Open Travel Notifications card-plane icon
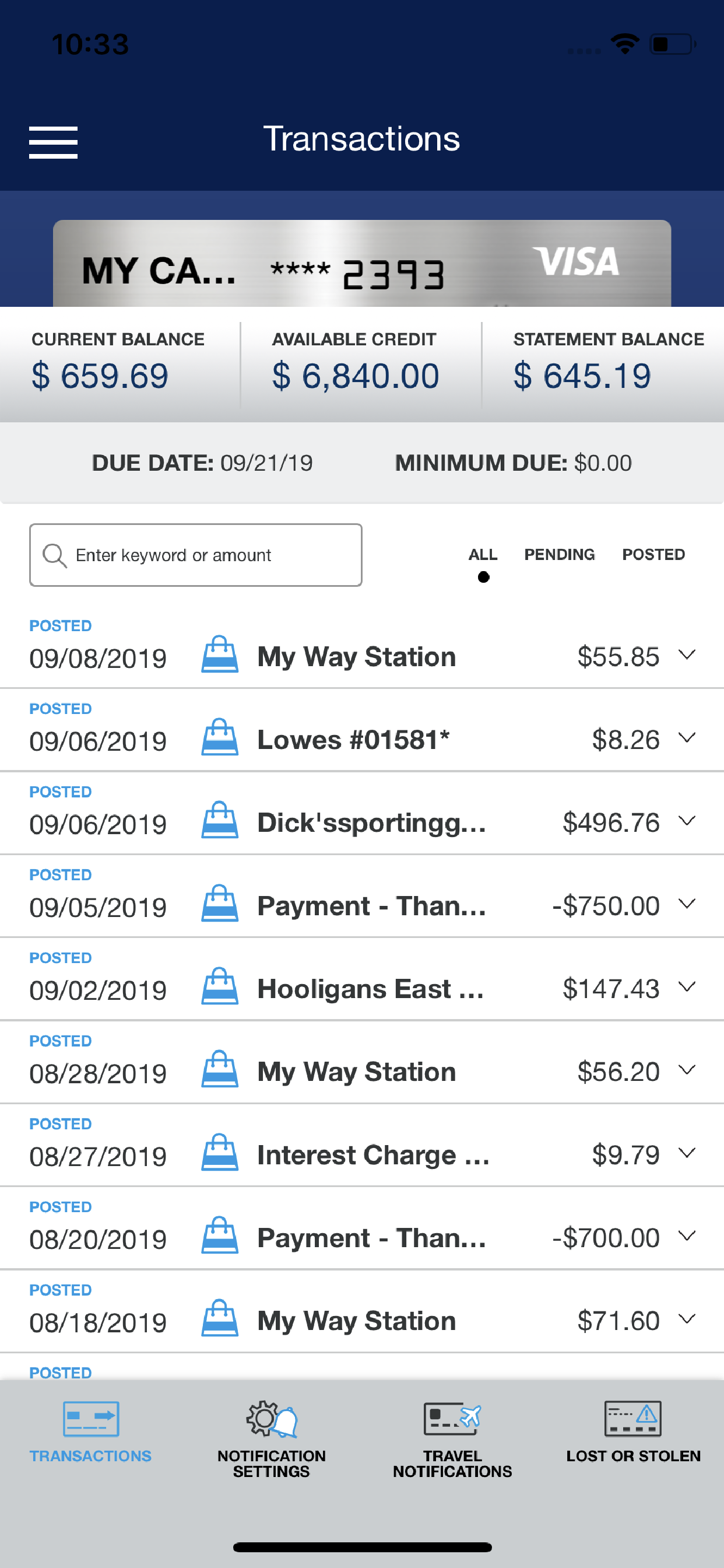 coord(452,1419)
